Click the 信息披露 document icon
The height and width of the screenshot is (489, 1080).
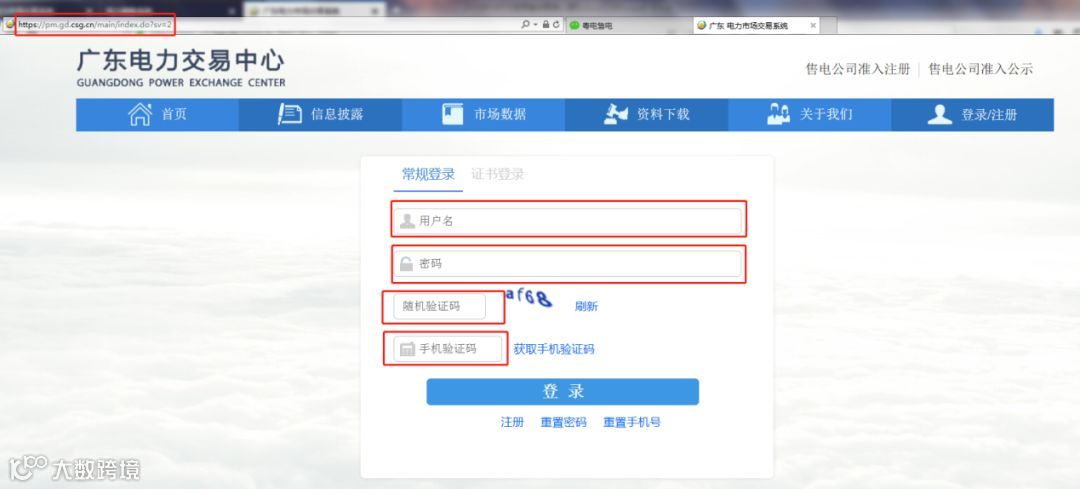pyautogui.click(x=289, y=114)
